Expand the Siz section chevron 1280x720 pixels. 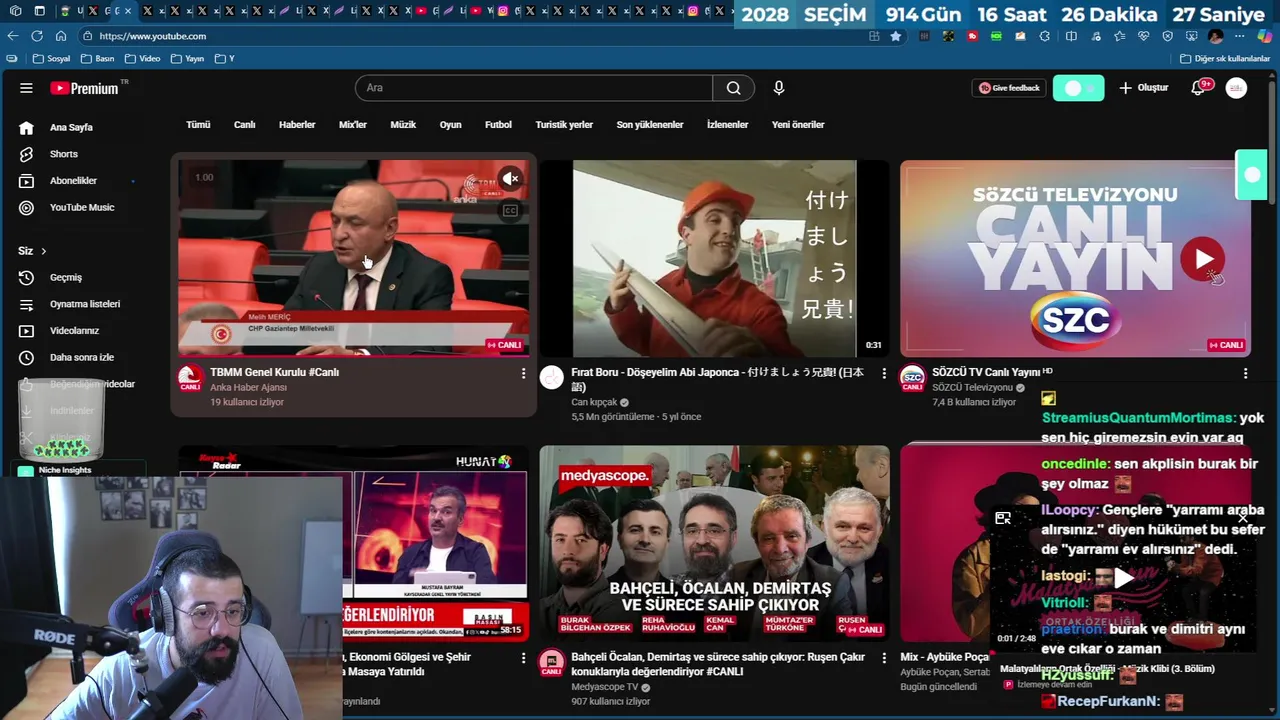[43, 251]
